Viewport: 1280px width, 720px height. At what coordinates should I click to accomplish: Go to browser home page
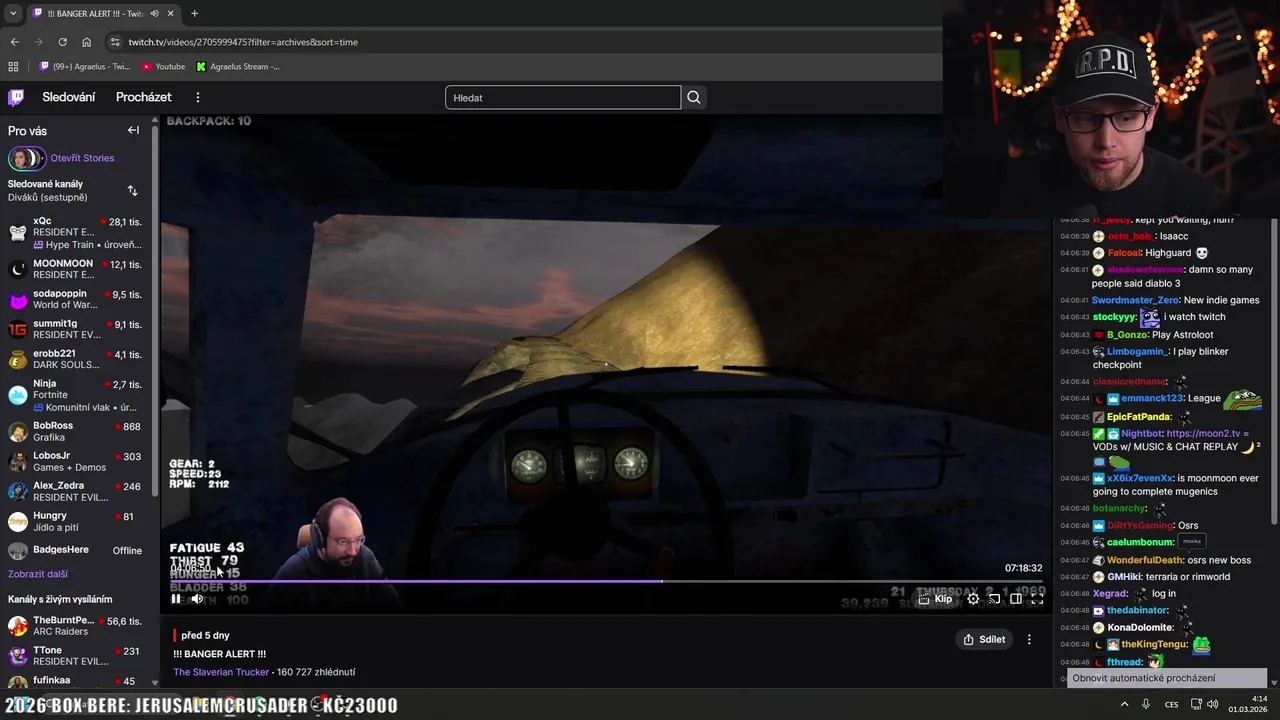tap(86, 42)
